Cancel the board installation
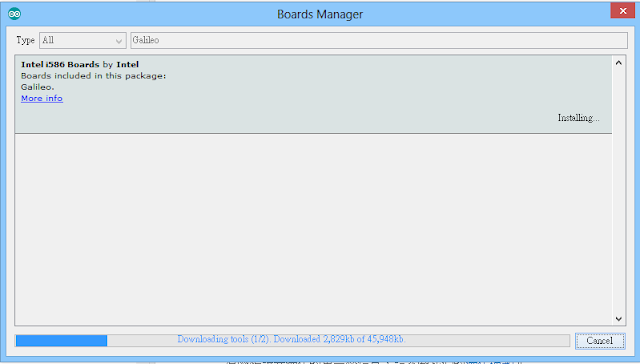The height and width of the screenshot is (364, 640). [x=600, y=341]
